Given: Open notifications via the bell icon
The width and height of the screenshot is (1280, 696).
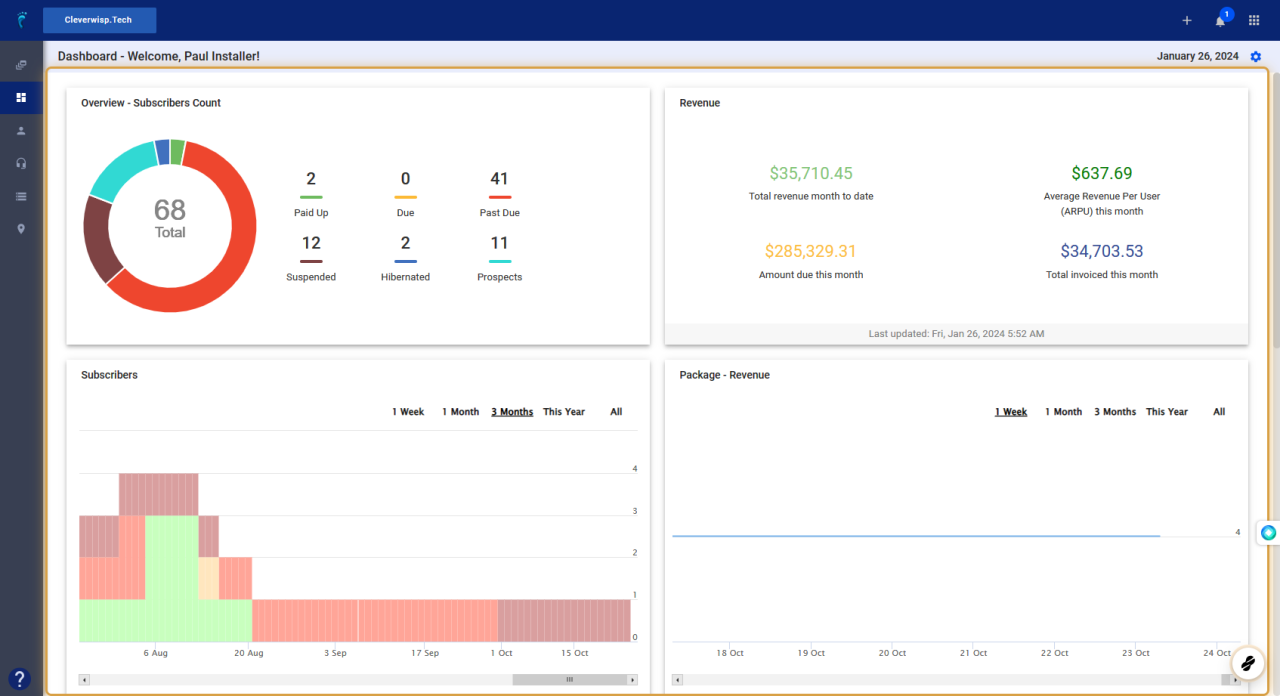Looking at the screenshot, I should (1220, 20).
